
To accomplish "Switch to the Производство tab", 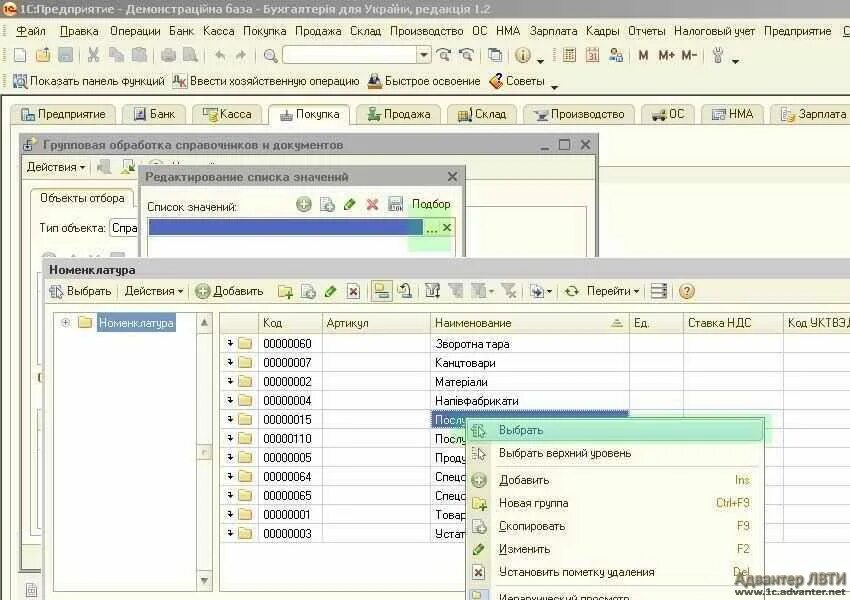I will [578, 114].
